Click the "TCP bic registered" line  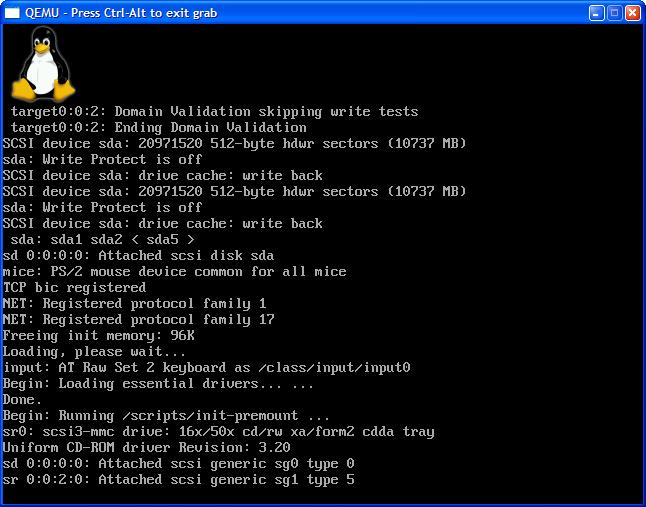click(74, 287)
